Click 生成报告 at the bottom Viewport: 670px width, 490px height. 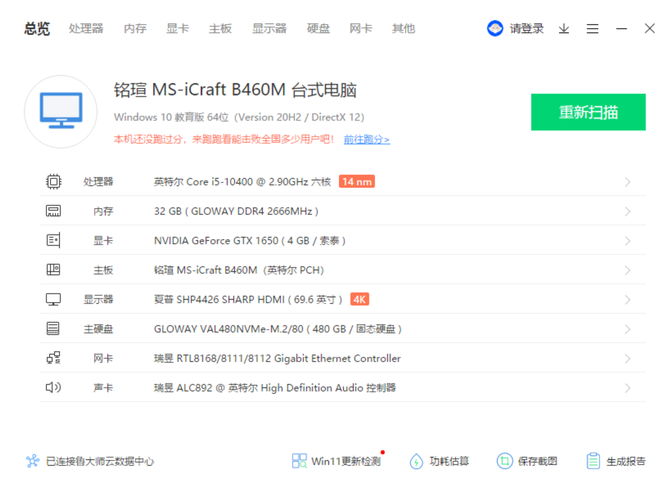(615, 461)
